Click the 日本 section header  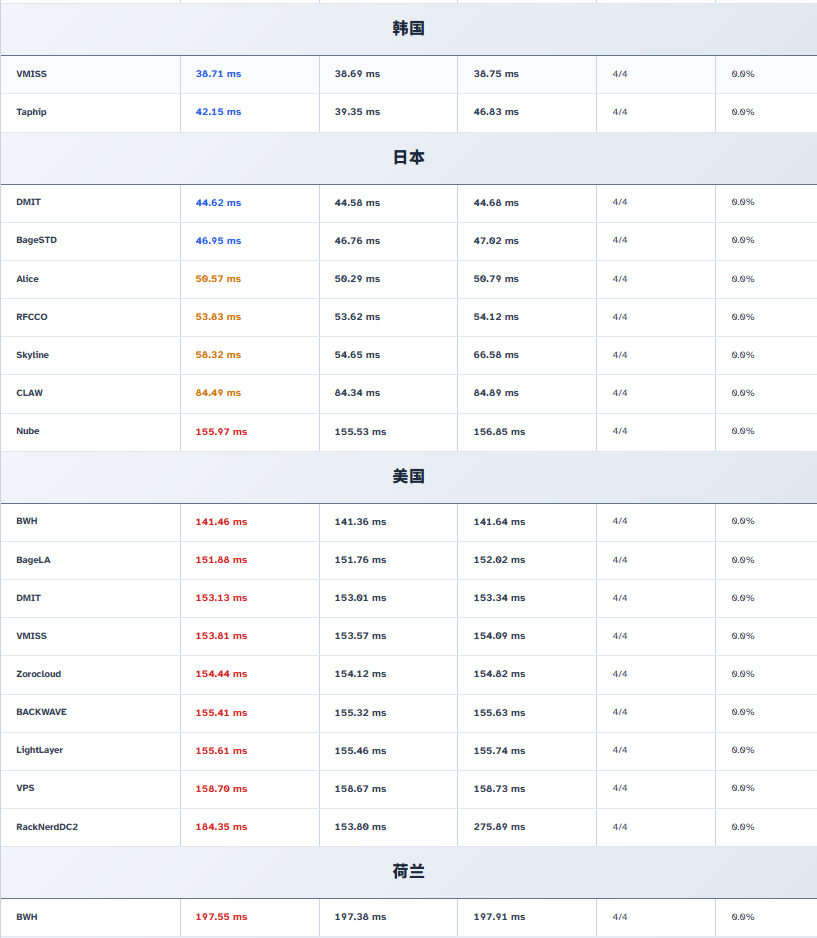(408, 158)
